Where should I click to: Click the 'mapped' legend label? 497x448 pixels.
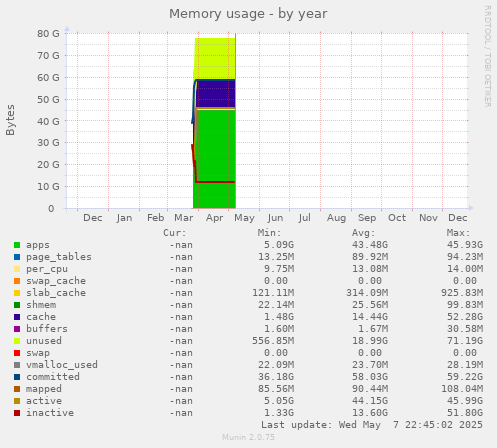tap(44, 389)
